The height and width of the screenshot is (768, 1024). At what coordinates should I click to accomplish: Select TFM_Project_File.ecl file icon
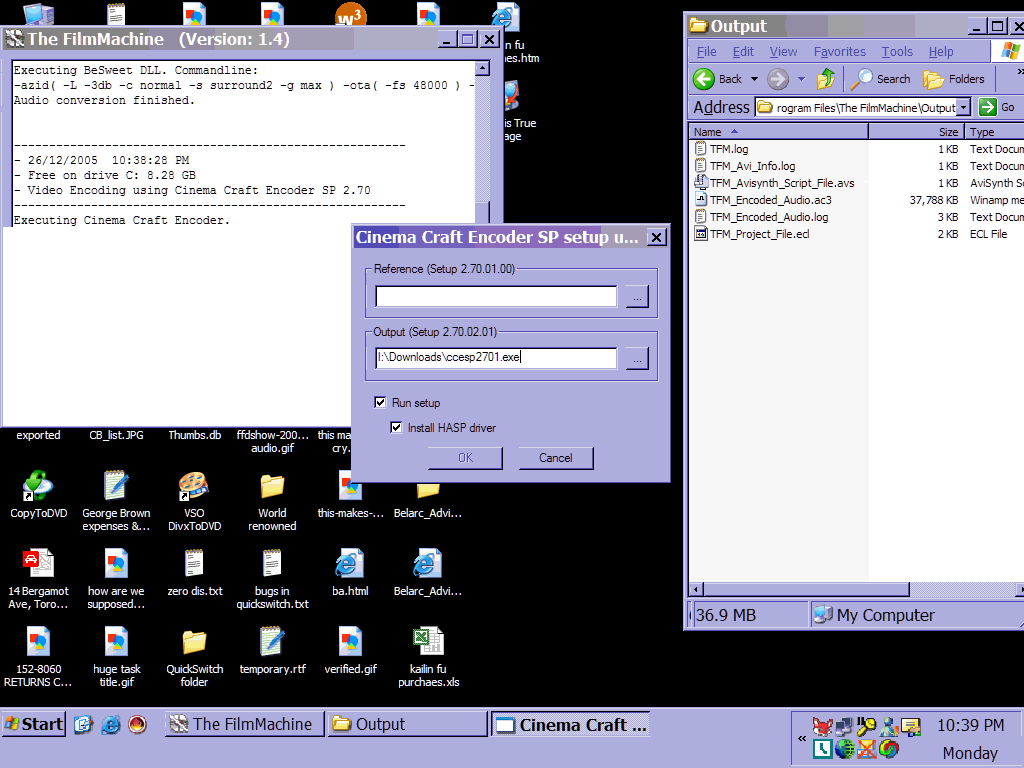701,234
